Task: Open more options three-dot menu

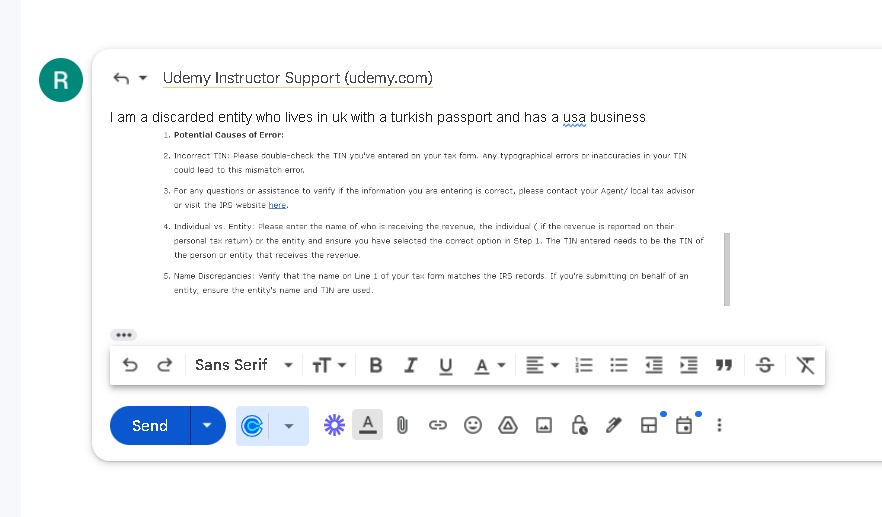Action: tap(719, 425)
